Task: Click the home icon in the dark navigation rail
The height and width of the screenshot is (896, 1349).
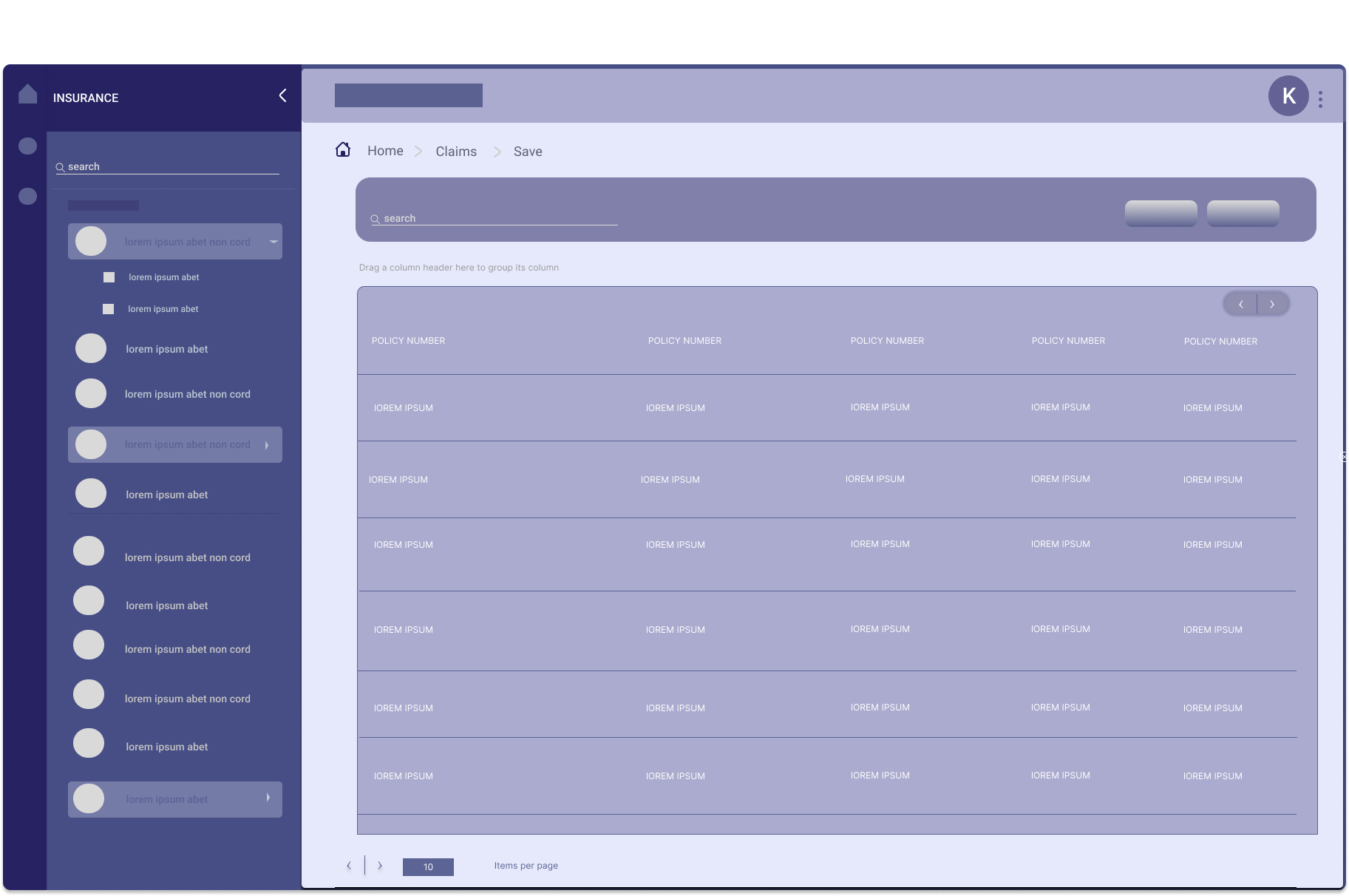Action: (27, 95)
